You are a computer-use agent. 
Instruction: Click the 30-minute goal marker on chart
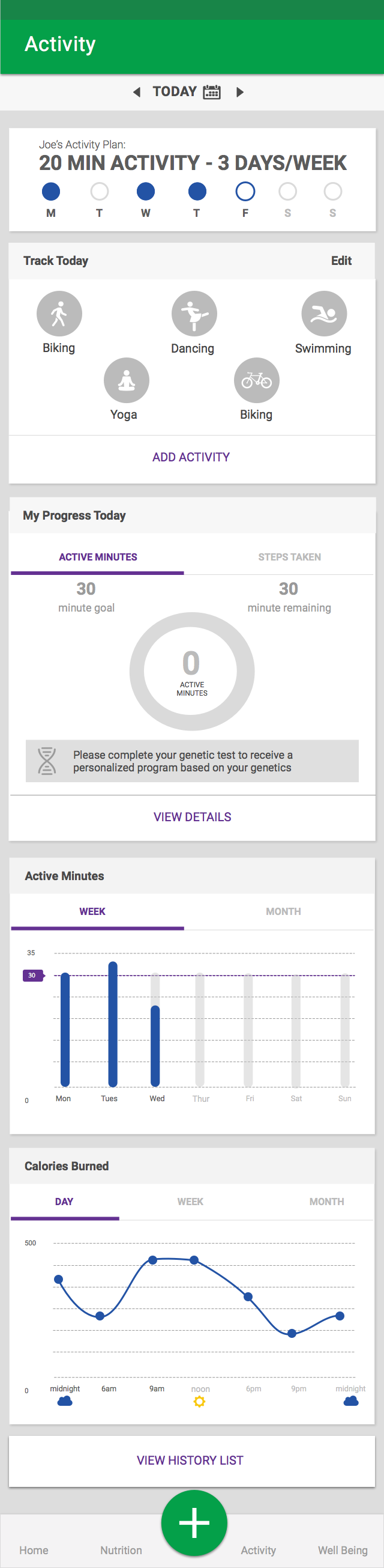tap(32, 975)
